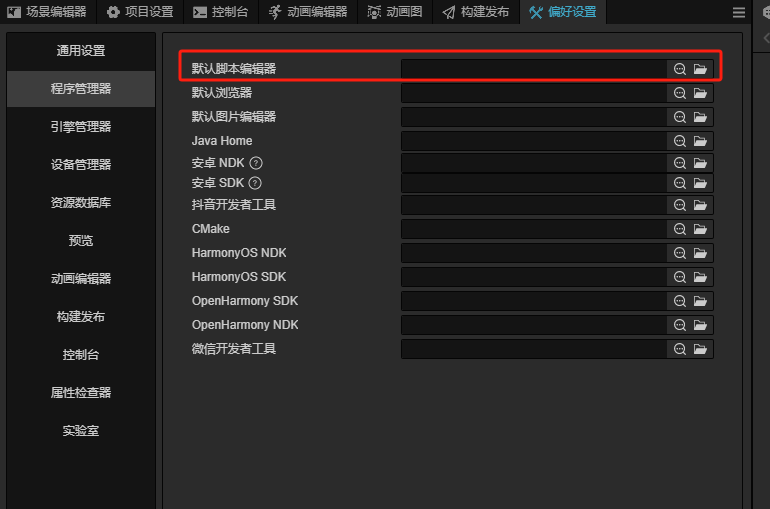Open 预览 settings in sidebar
The height and width of the screenshot is (509, 770).
coord(81,241)
